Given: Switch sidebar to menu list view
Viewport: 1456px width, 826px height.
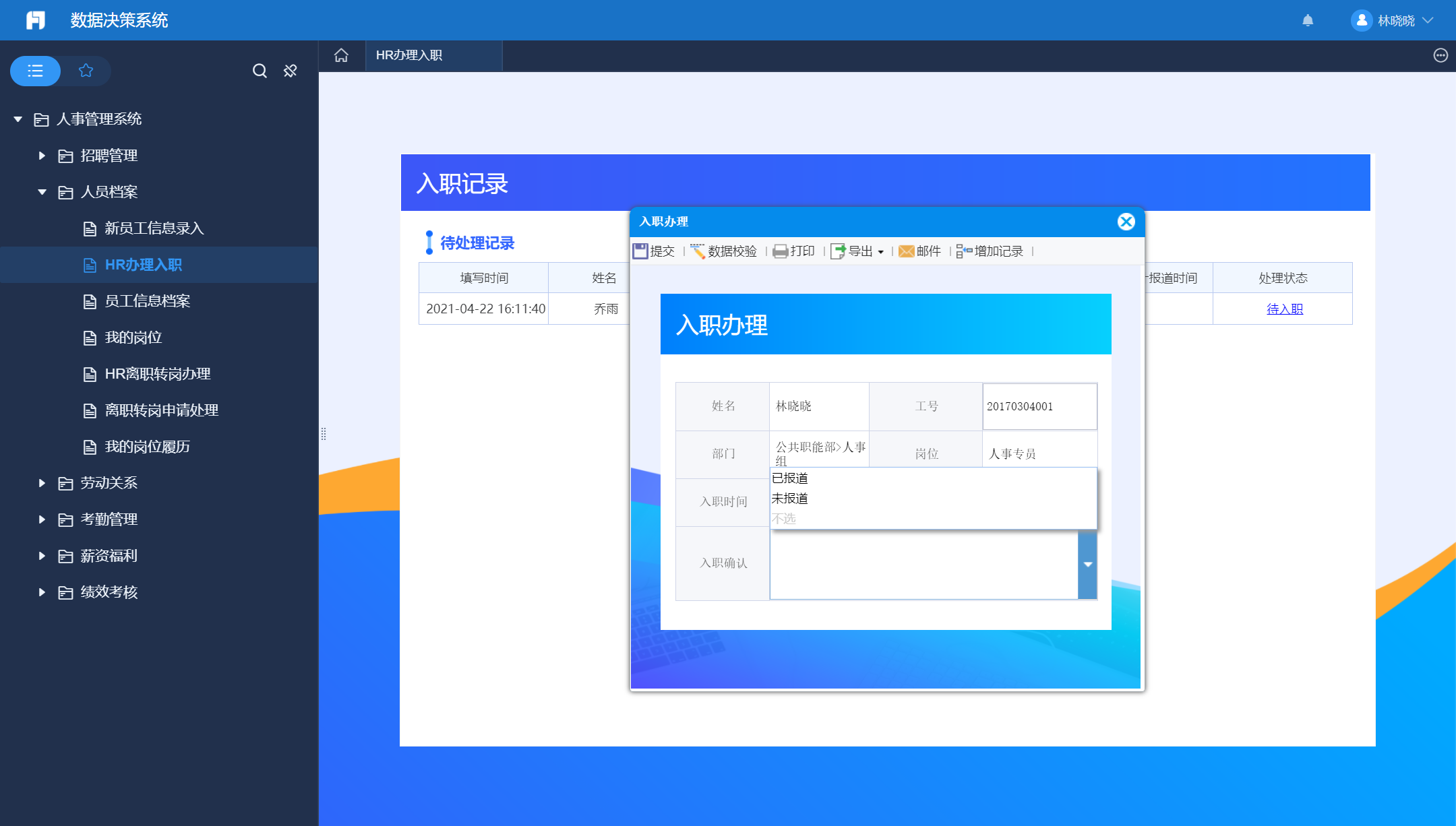Looking at the screenshot, I should pos(35,71).
